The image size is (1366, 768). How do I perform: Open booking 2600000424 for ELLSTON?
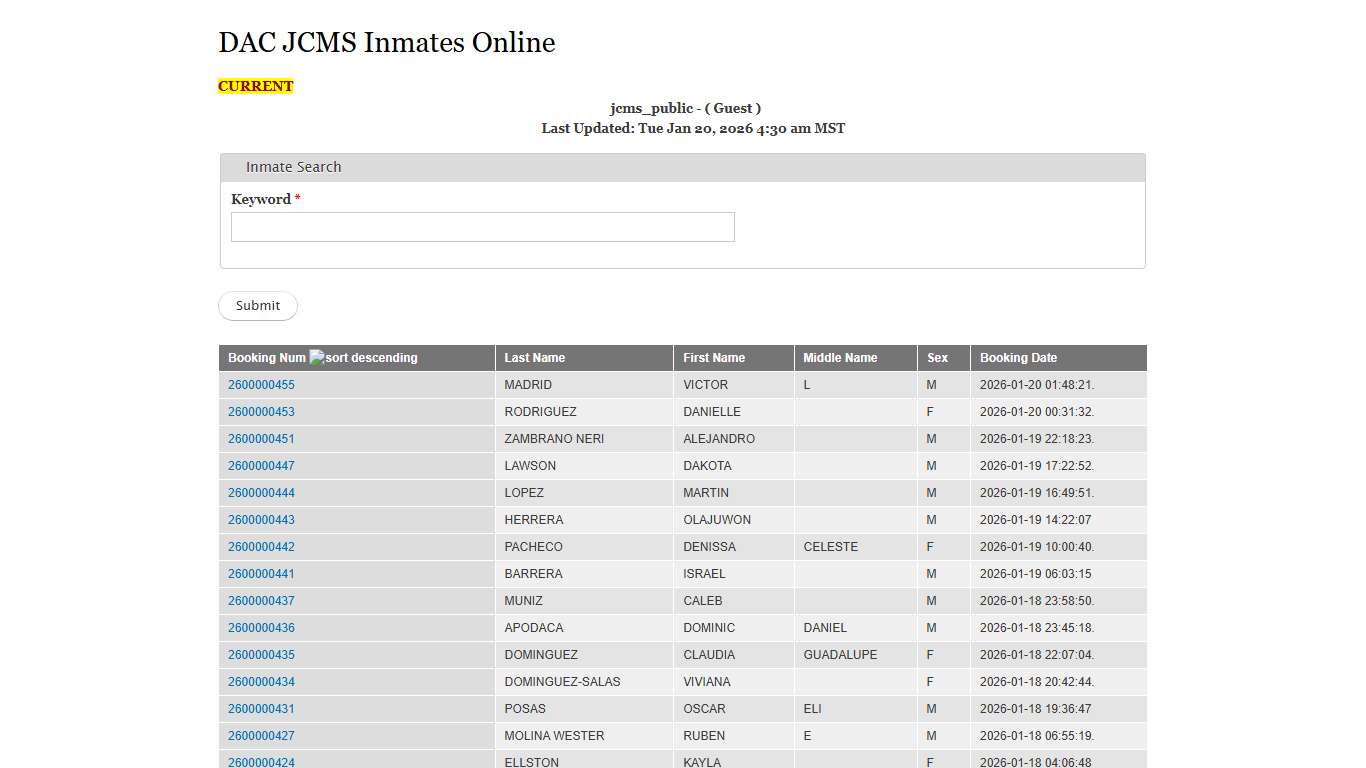[261, 761]
